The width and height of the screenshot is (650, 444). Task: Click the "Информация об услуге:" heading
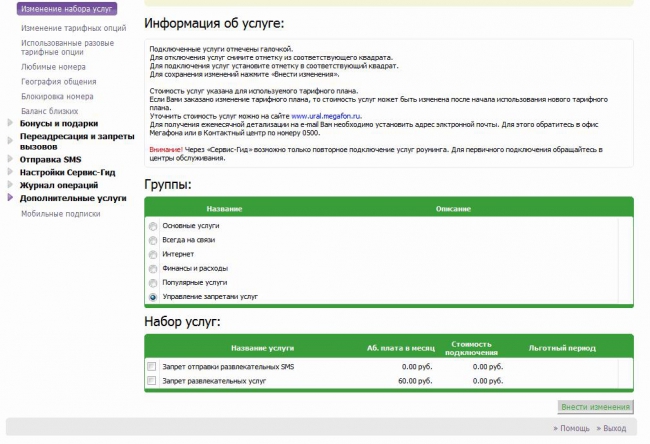[214, 23]
